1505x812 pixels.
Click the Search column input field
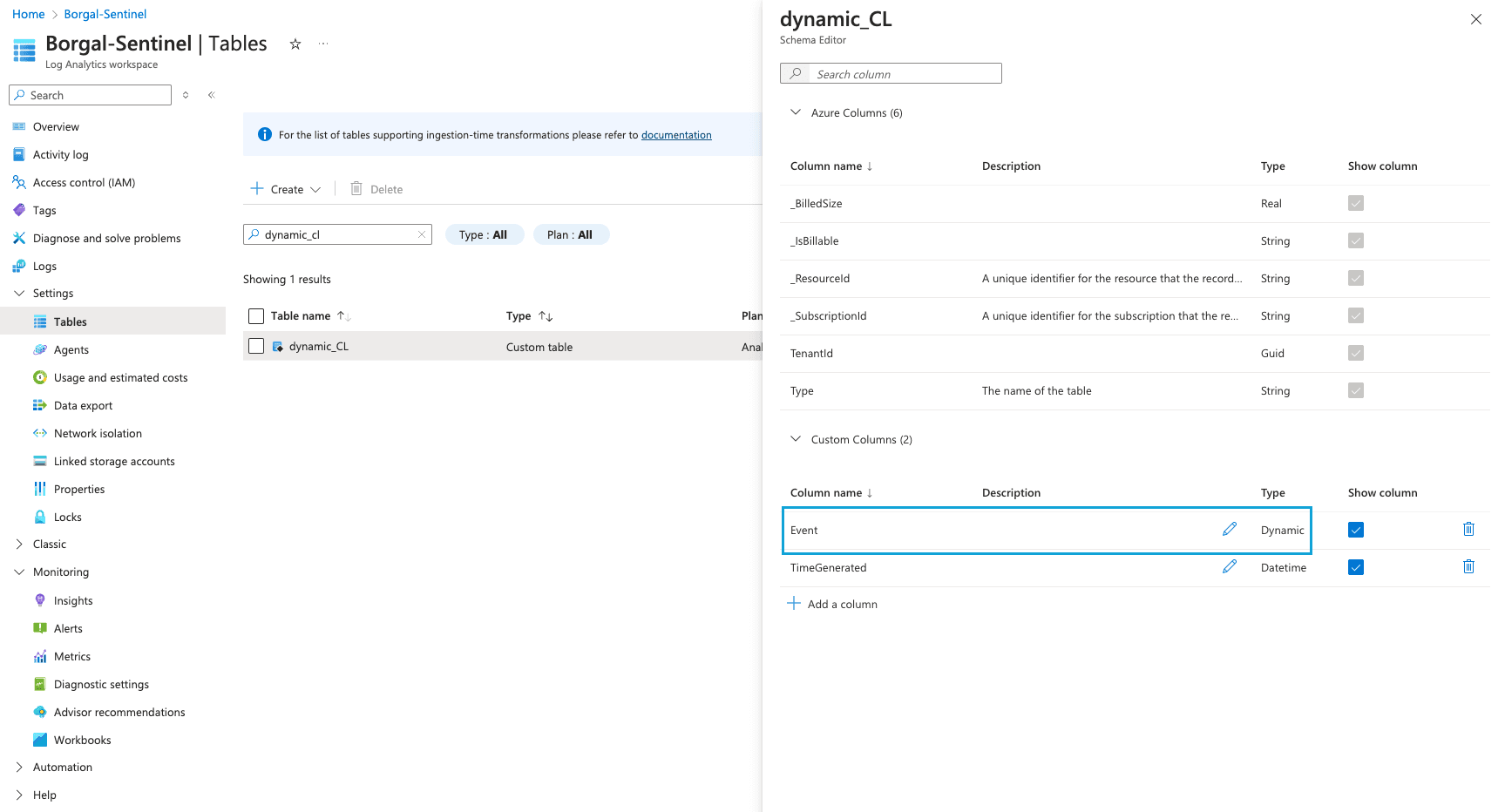[903, 74]
